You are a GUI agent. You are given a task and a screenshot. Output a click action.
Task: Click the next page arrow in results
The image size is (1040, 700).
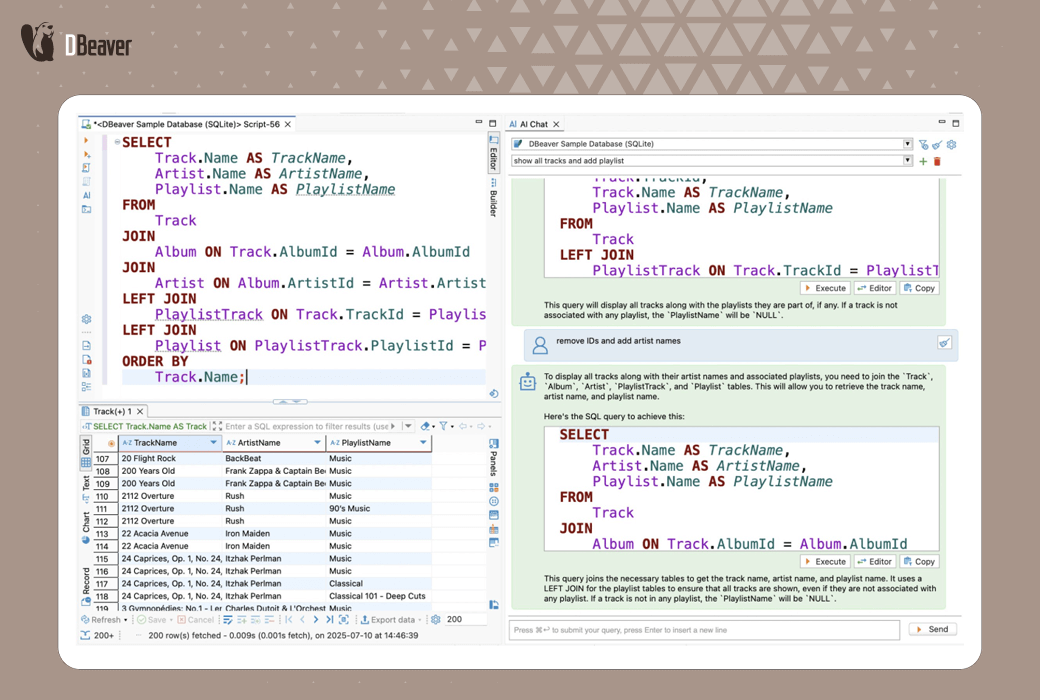coord(316,620)
